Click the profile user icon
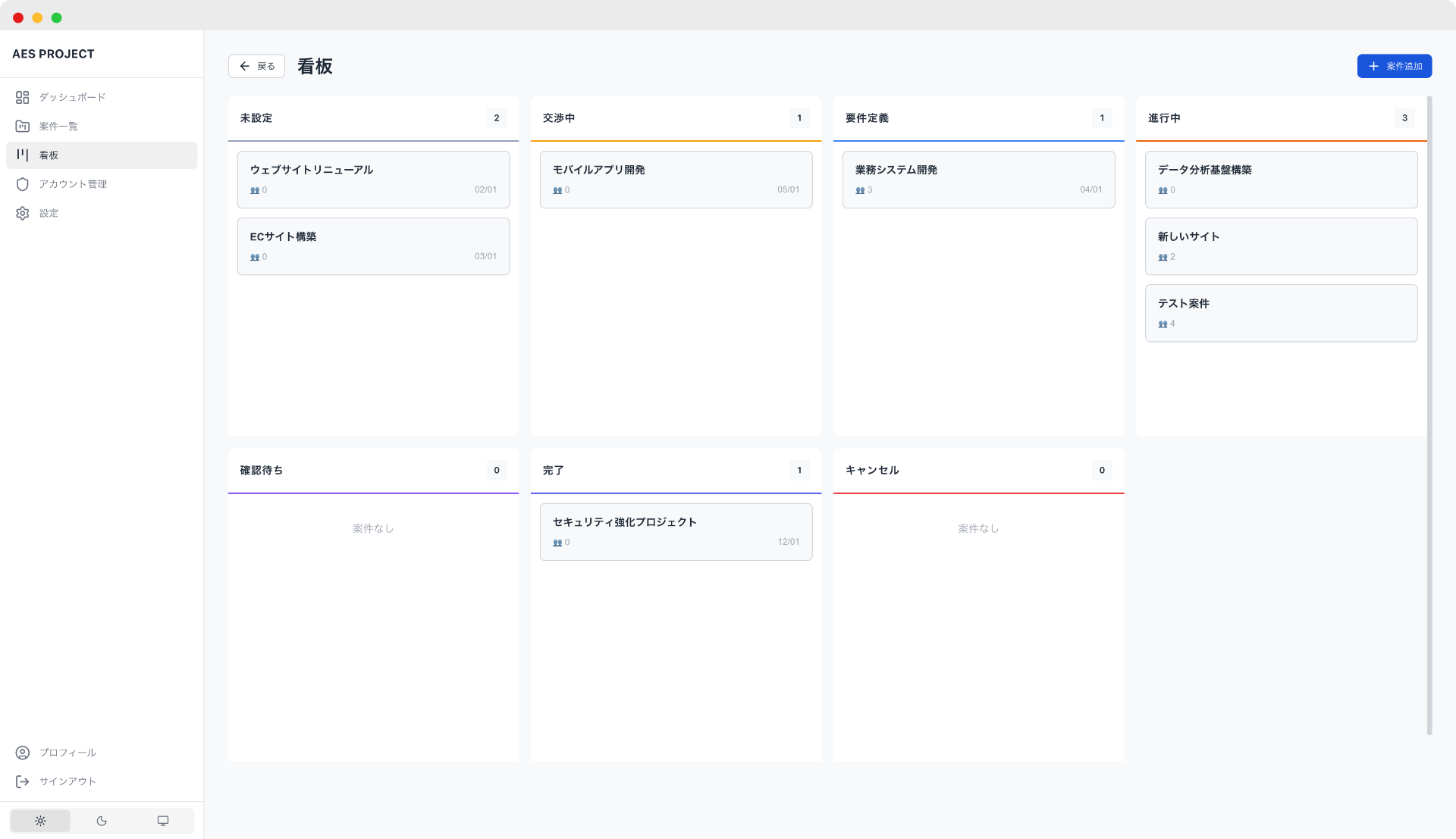This screenshot has width=1456, height=839. (23, 753)
